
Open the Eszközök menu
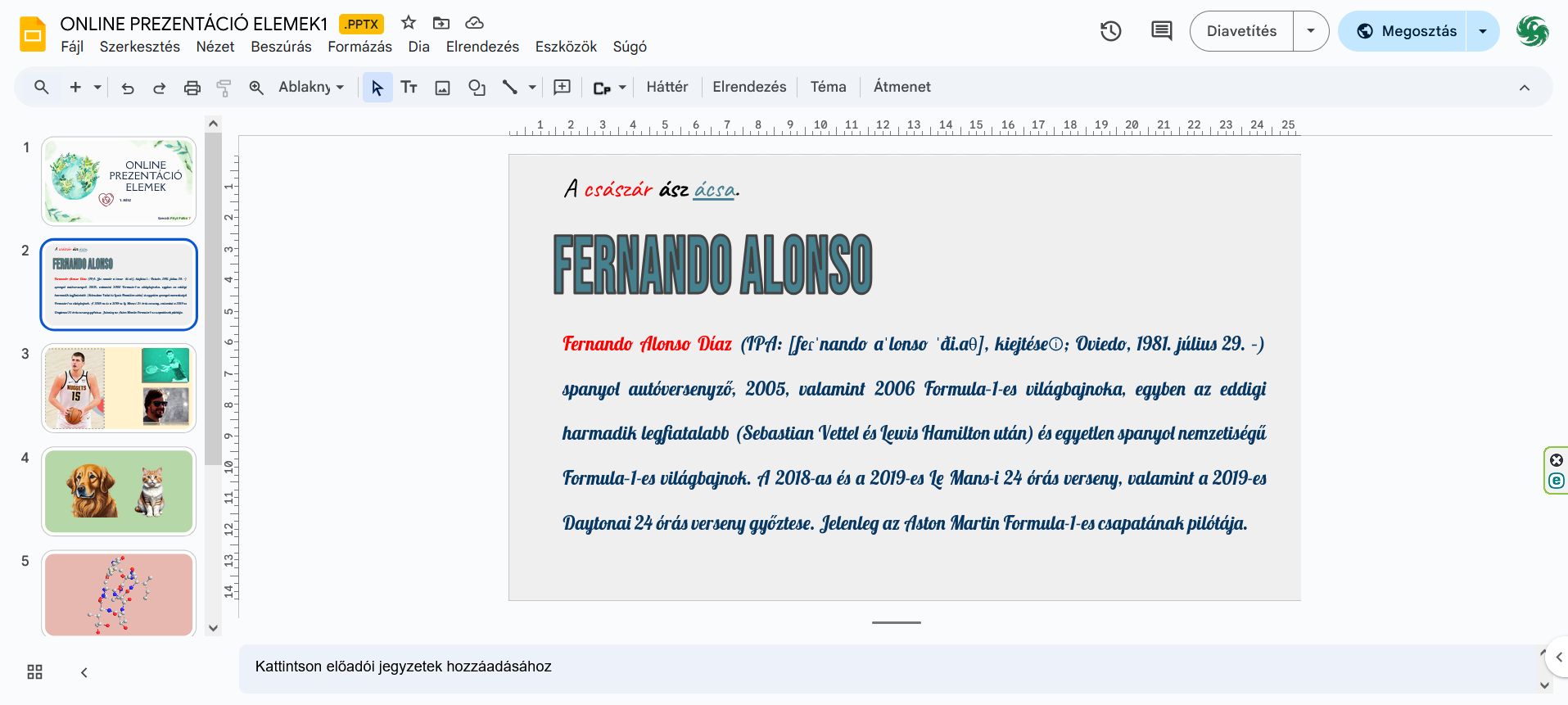pyautogui.click(x=566, y=47)
